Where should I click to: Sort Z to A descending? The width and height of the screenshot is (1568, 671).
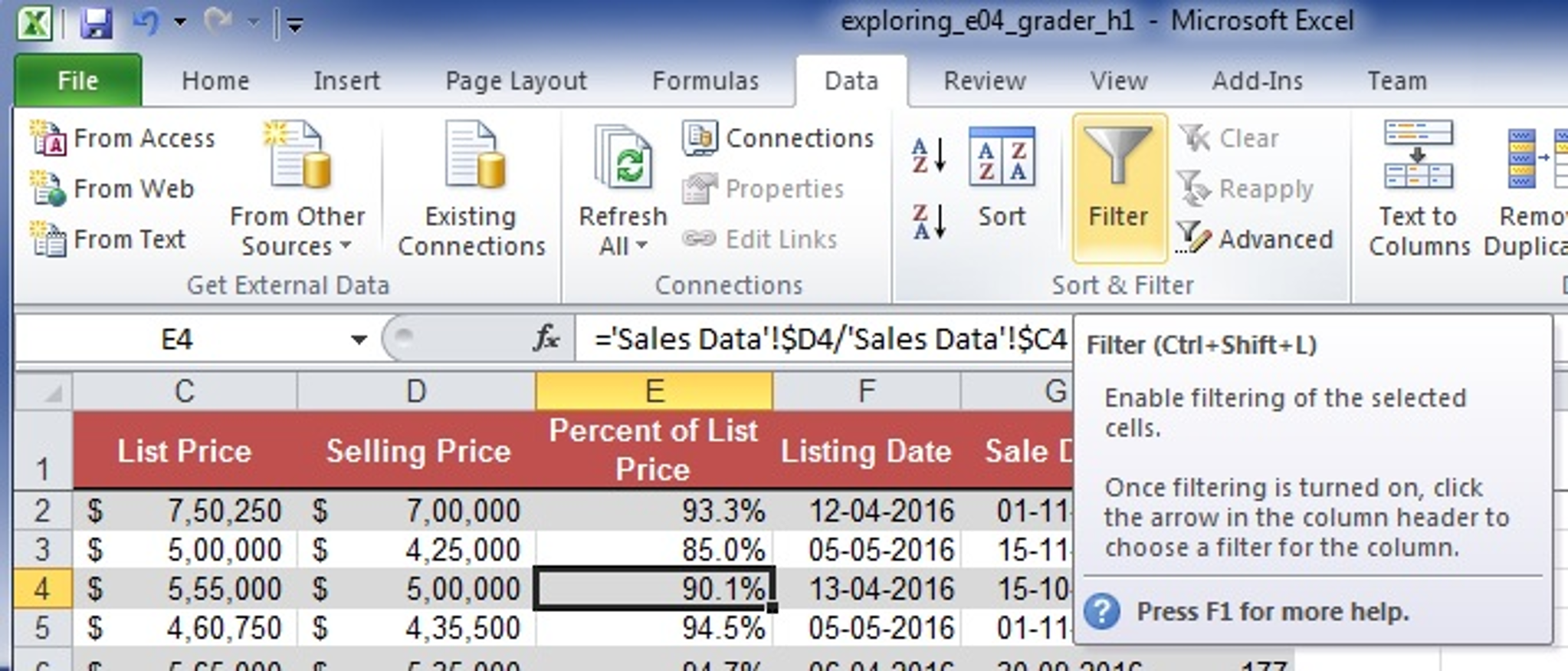tap(929, 222)
